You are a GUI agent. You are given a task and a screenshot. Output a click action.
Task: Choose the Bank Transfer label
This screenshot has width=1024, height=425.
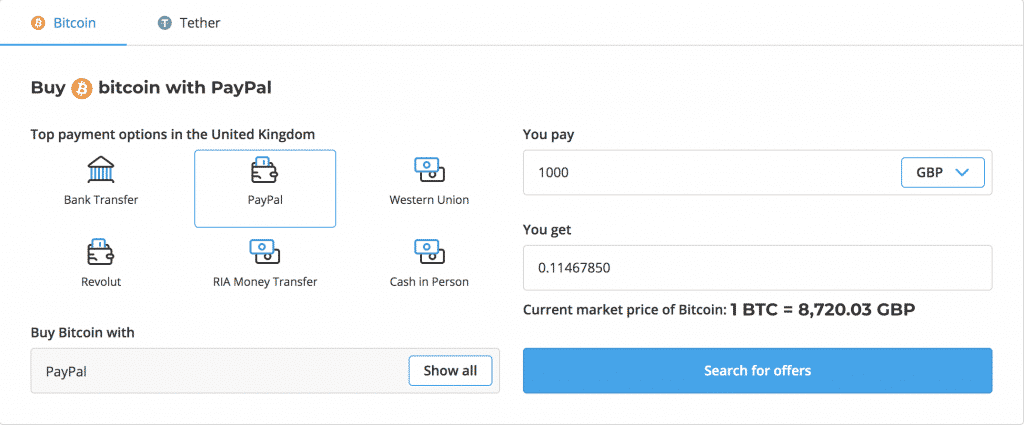(x=101, y=200)
